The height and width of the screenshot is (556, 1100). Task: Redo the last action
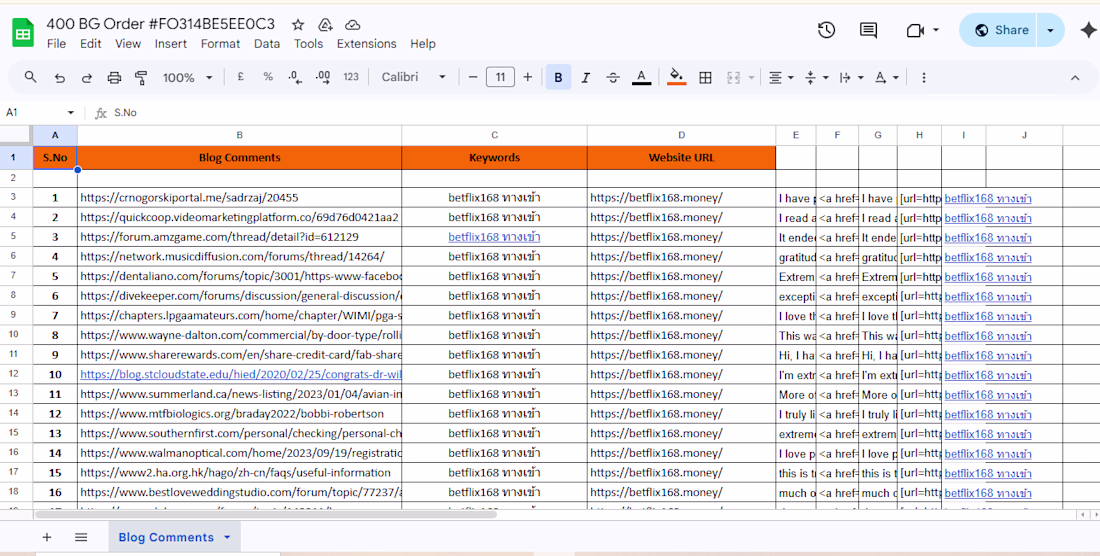tap(87, 78)
